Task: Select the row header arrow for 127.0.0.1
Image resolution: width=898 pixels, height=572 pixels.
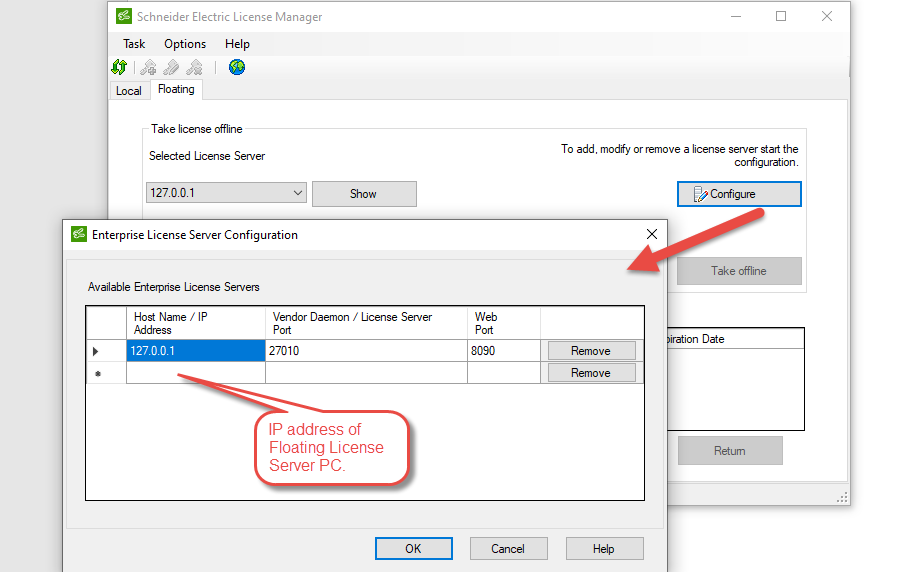Action: pos(106,351)
